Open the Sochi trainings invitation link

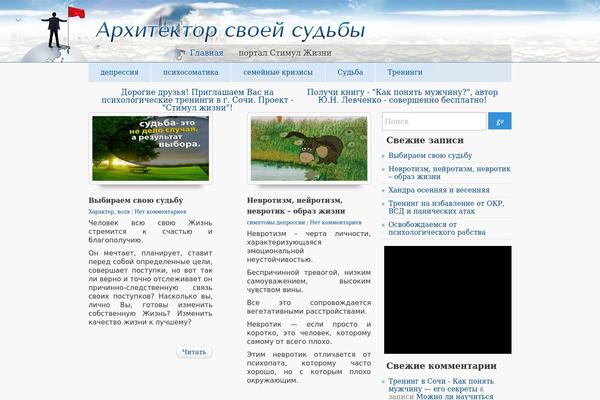(x=197, y=100)
